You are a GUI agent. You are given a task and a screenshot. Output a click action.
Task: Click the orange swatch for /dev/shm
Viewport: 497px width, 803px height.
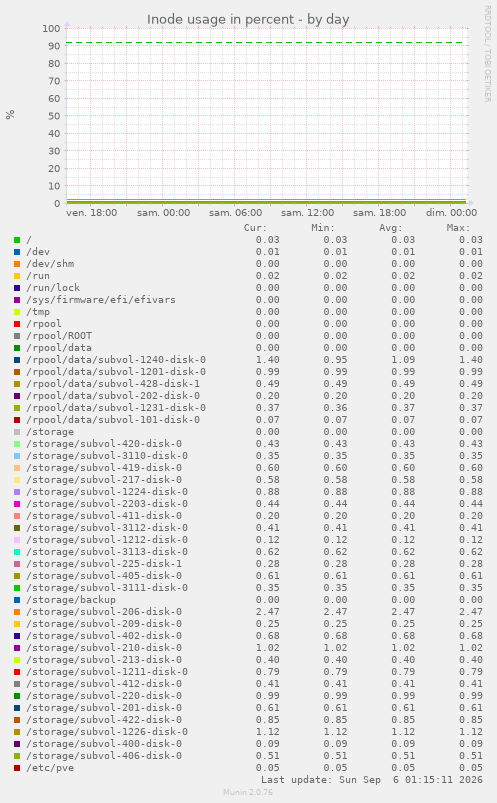coord(17,264)
